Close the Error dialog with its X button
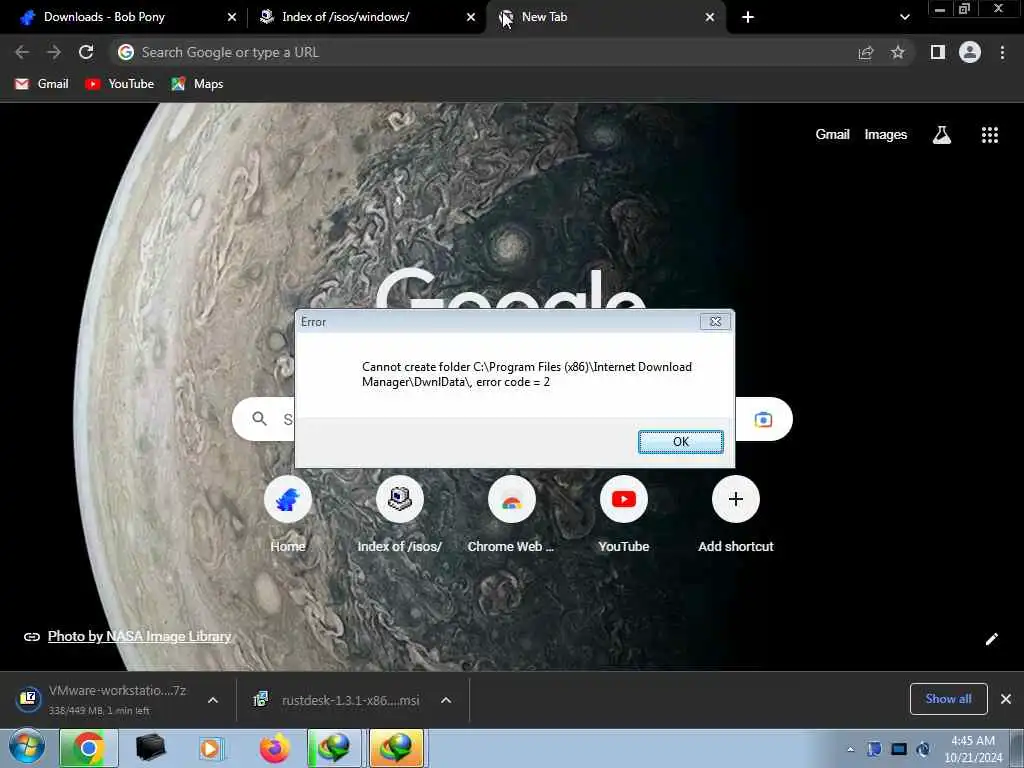Screen dimensions: 1024x768 [x=715, y=321]
